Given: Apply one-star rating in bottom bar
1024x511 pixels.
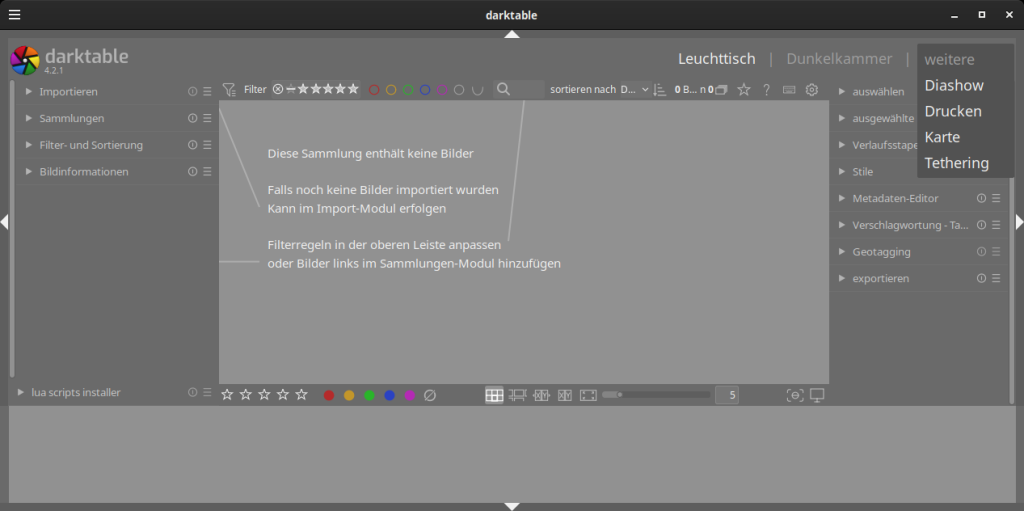Looking at the screenshot, I should (x=227, y=395).
